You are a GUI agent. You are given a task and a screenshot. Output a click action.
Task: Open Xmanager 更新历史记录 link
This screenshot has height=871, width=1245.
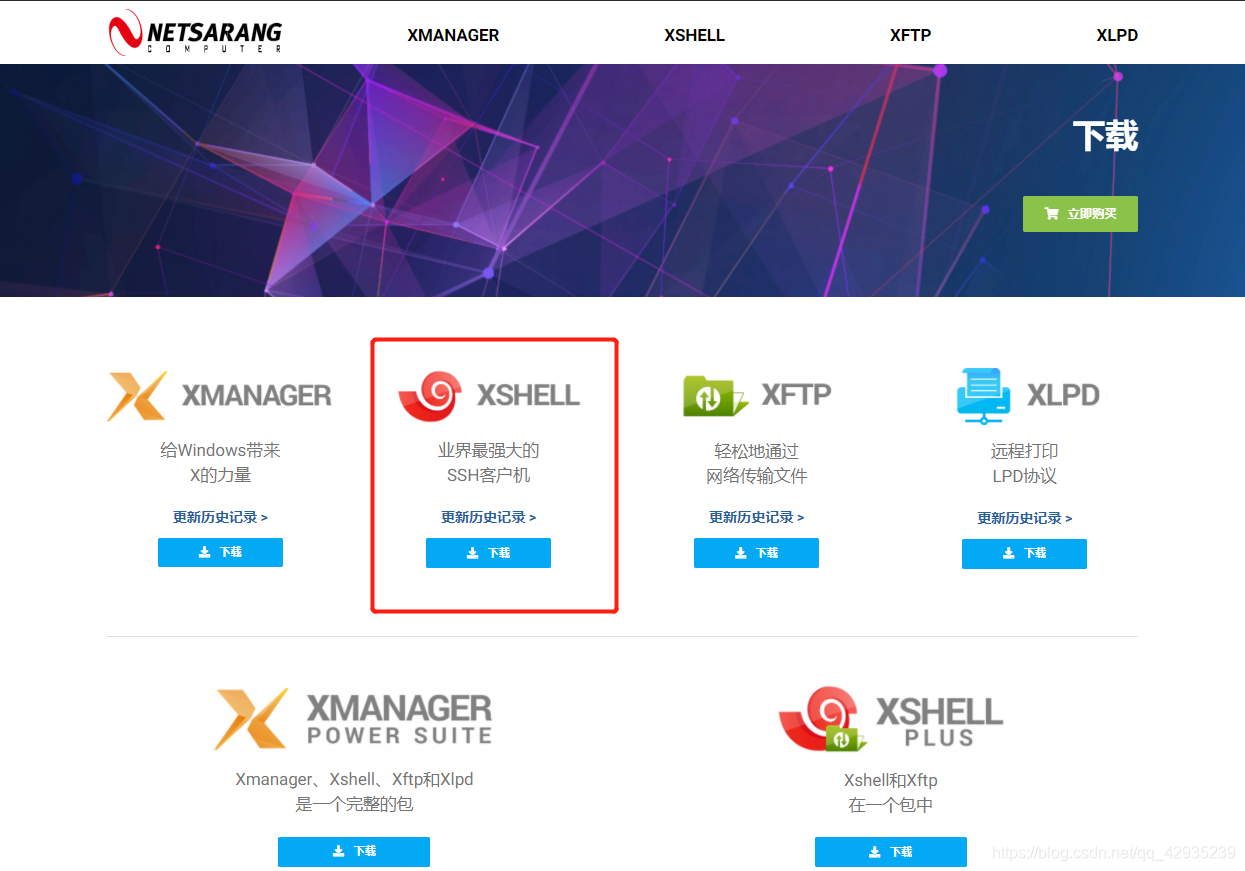pos(220,517)
